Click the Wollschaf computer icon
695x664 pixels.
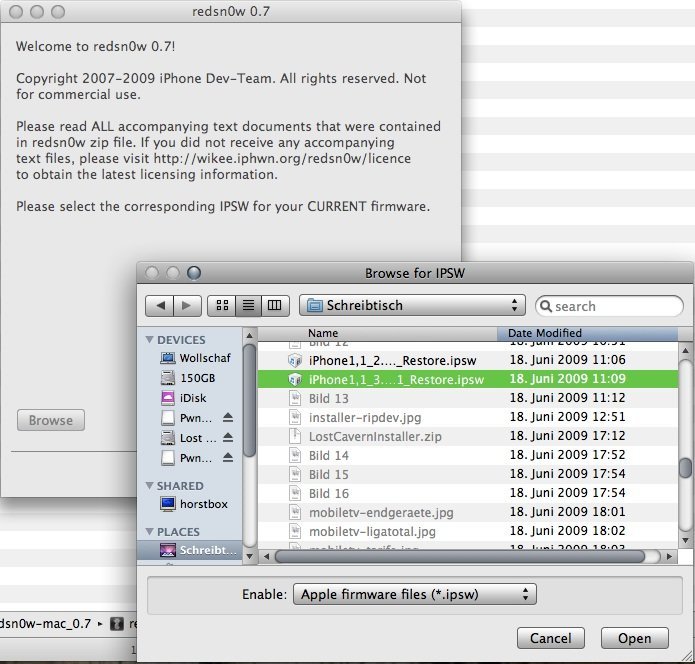(168, 358)
